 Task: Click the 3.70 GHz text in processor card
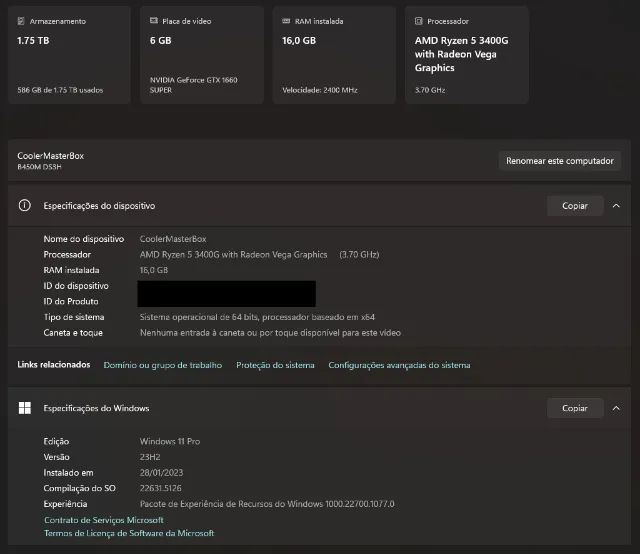click(430, 90)
